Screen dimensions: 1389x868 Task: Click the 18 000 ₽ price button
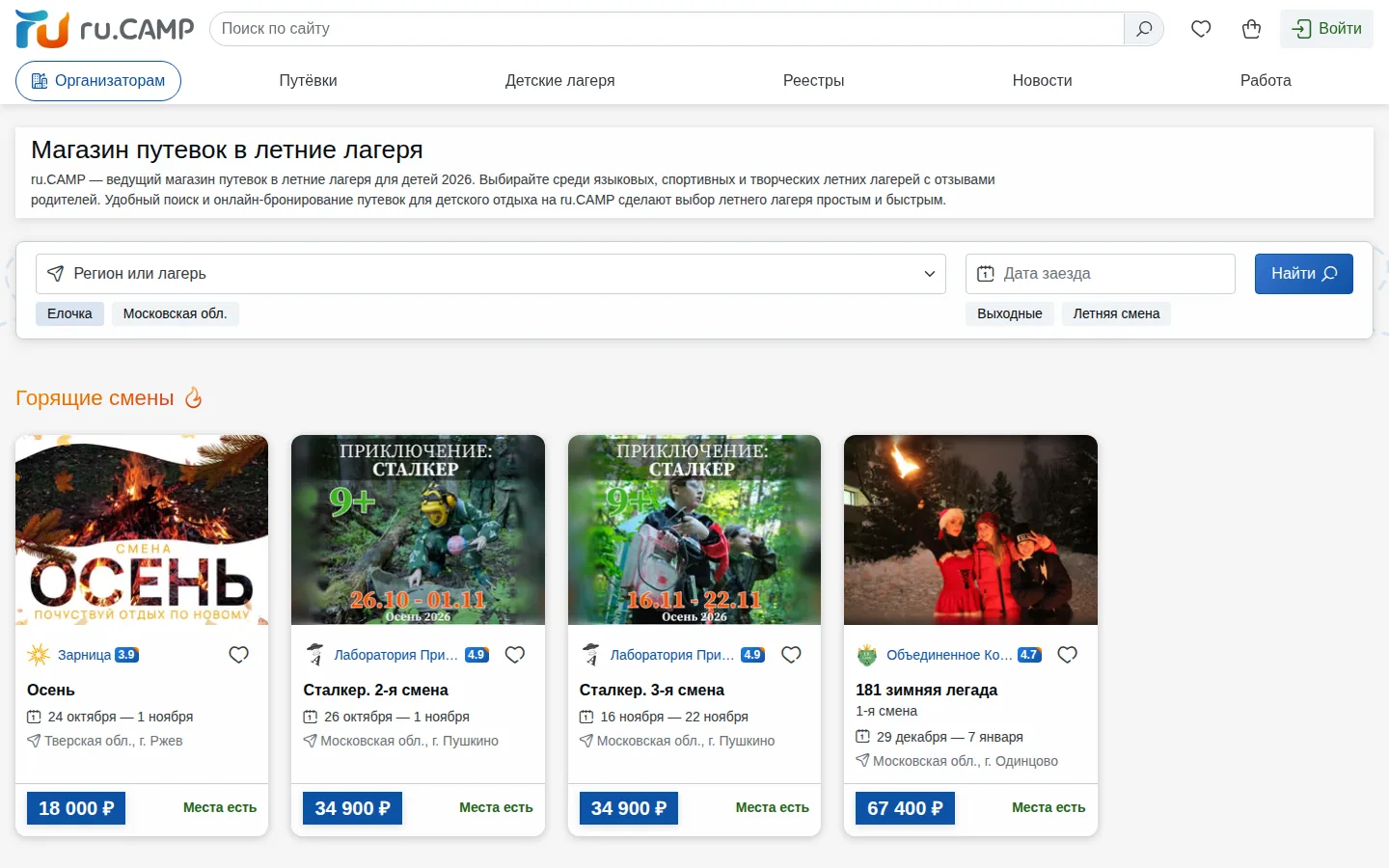click(76, 808)
